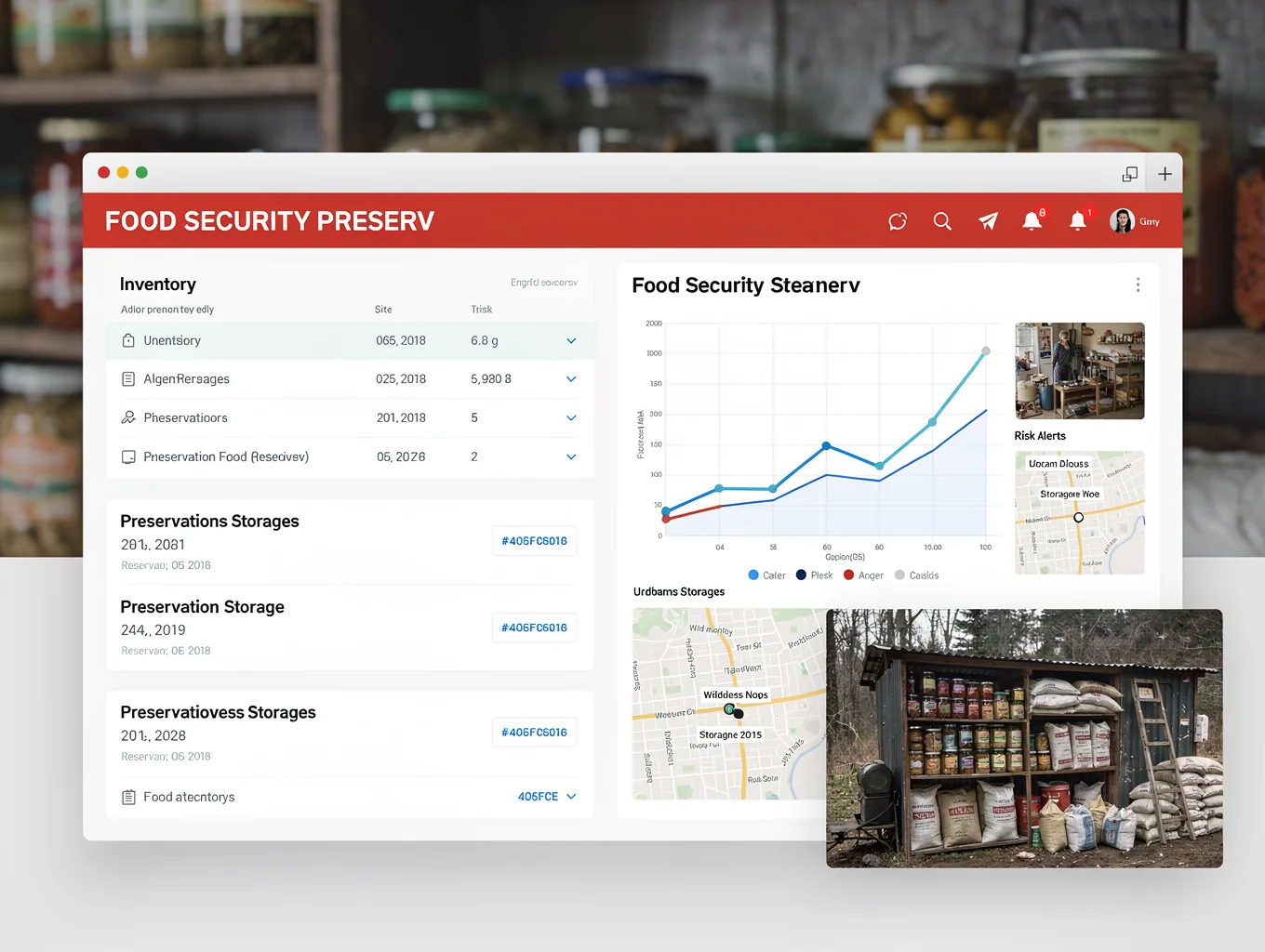Expand the AlgenRersages row chevron
This screenshot has width=1265, height=952.
(x=571, y=379)
